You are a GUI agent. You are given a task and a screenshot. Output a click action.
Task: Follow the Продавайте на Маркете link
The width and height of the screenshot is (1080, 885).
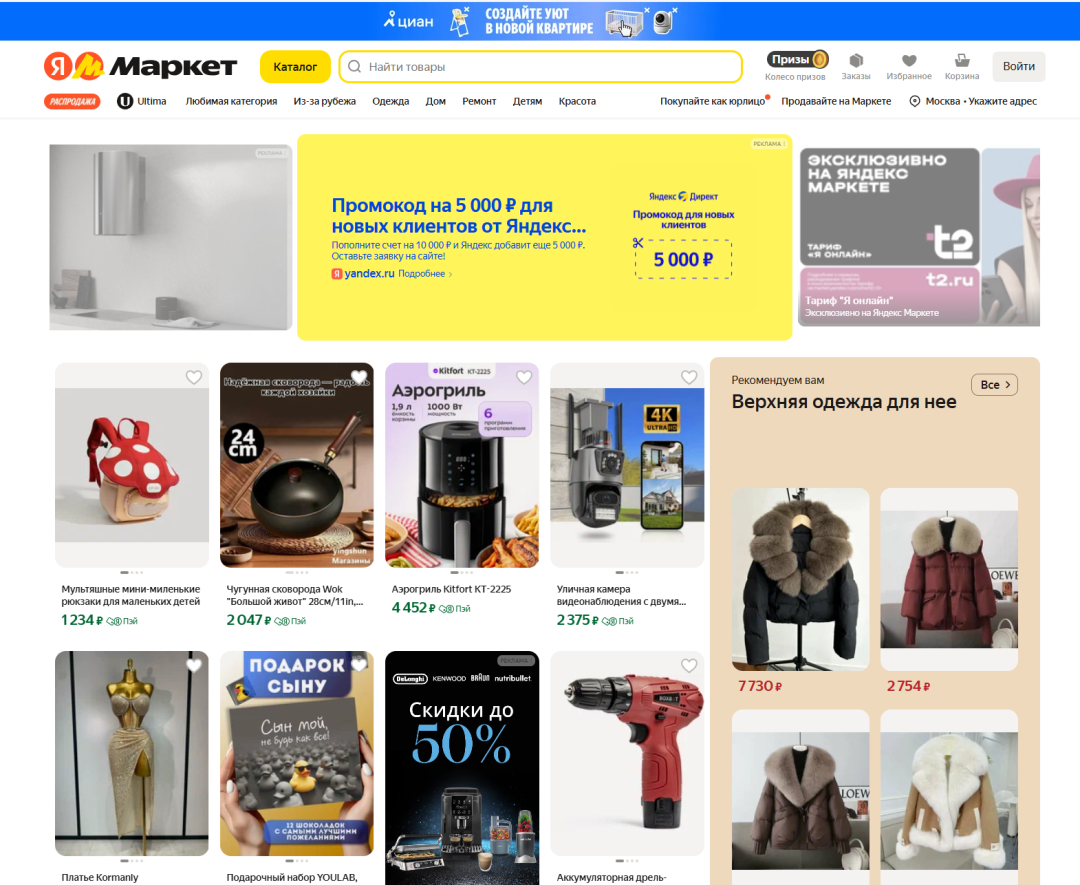click(836, 101)
